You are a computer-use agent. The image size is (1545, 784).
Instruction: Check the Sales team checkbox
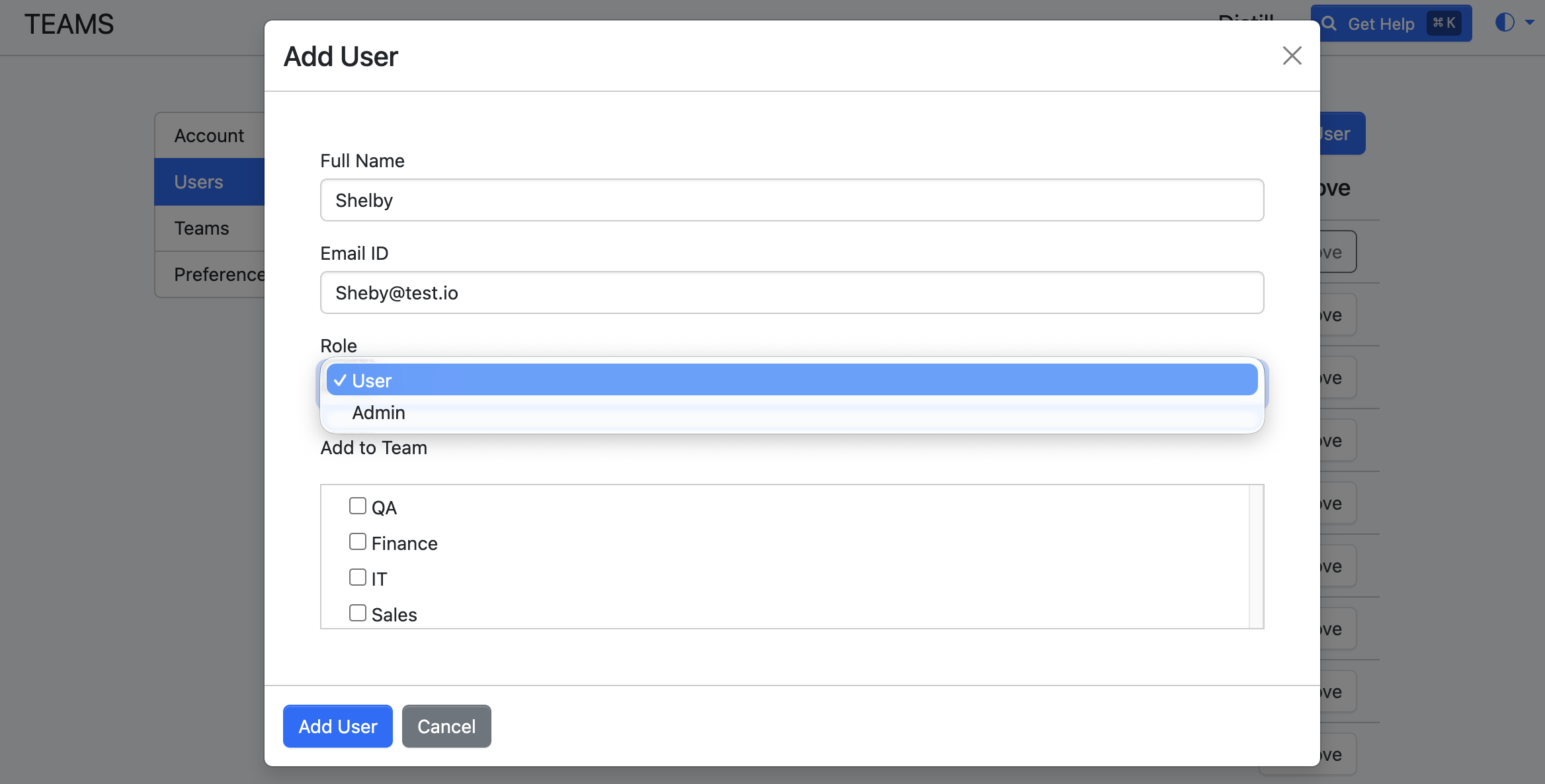coord(357,612)
